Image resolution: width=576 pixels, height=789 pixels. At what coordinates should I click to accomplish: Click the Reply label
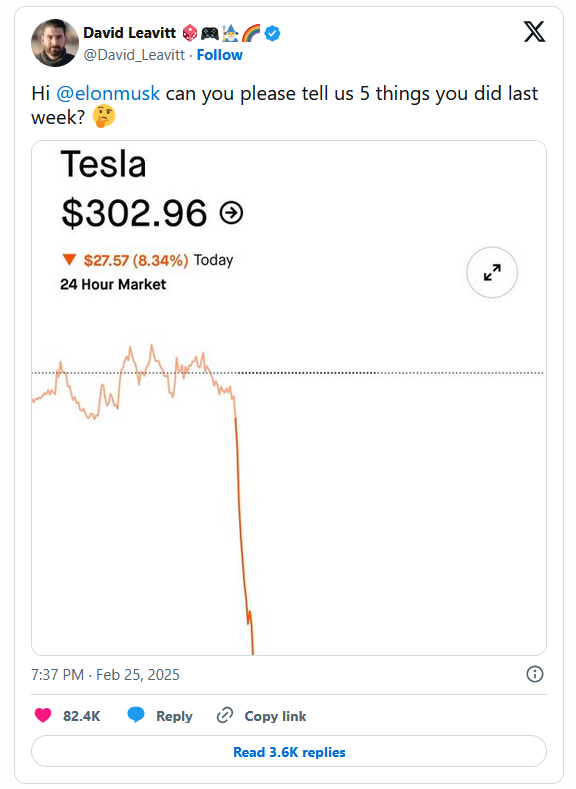174,716
